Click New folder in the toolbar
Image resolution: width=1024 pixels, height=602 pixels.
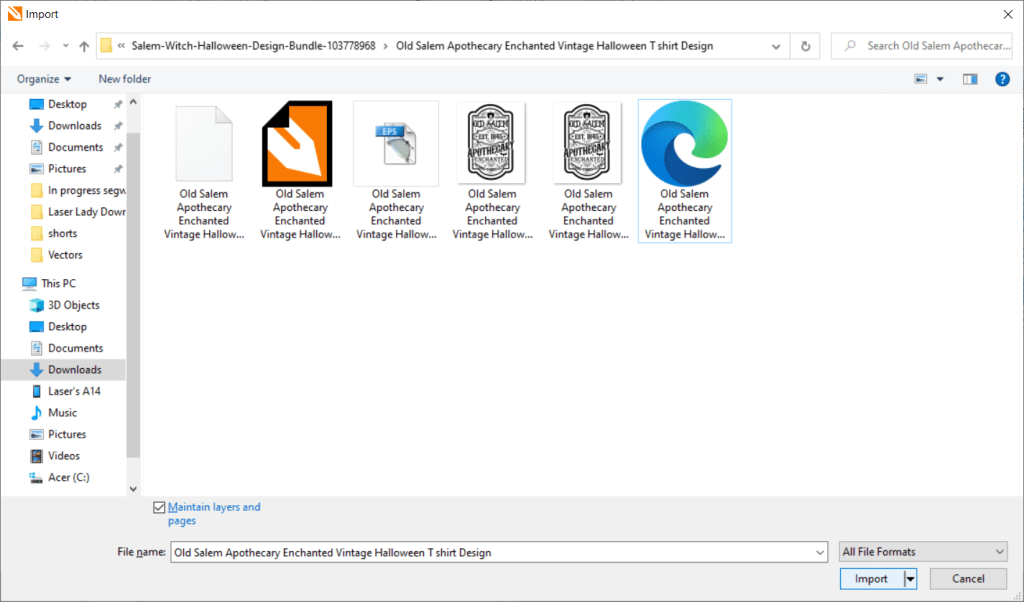point(125,79)
